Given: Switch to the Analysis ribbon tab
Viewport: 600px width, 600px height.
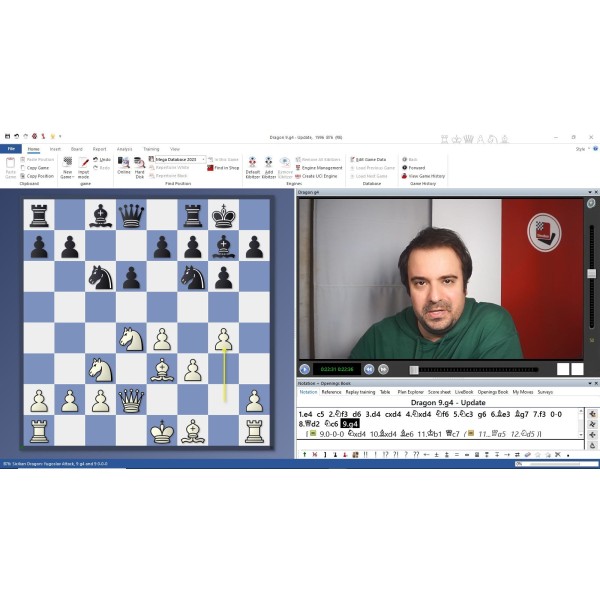Looking at the screenshot, I should click(x=124, y=149).
